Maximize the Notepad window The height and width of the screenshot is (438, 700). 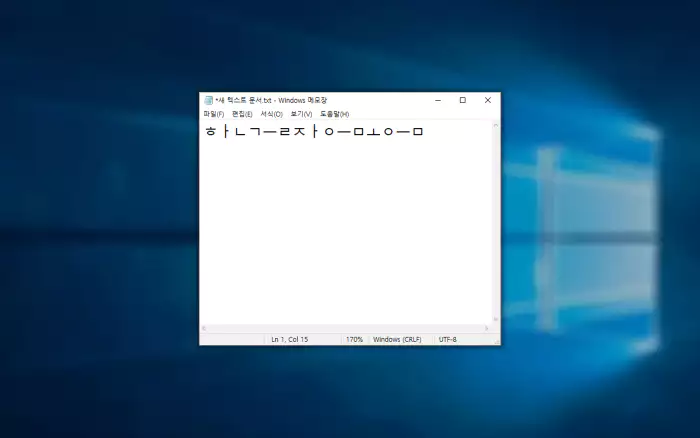coord(462,100)
